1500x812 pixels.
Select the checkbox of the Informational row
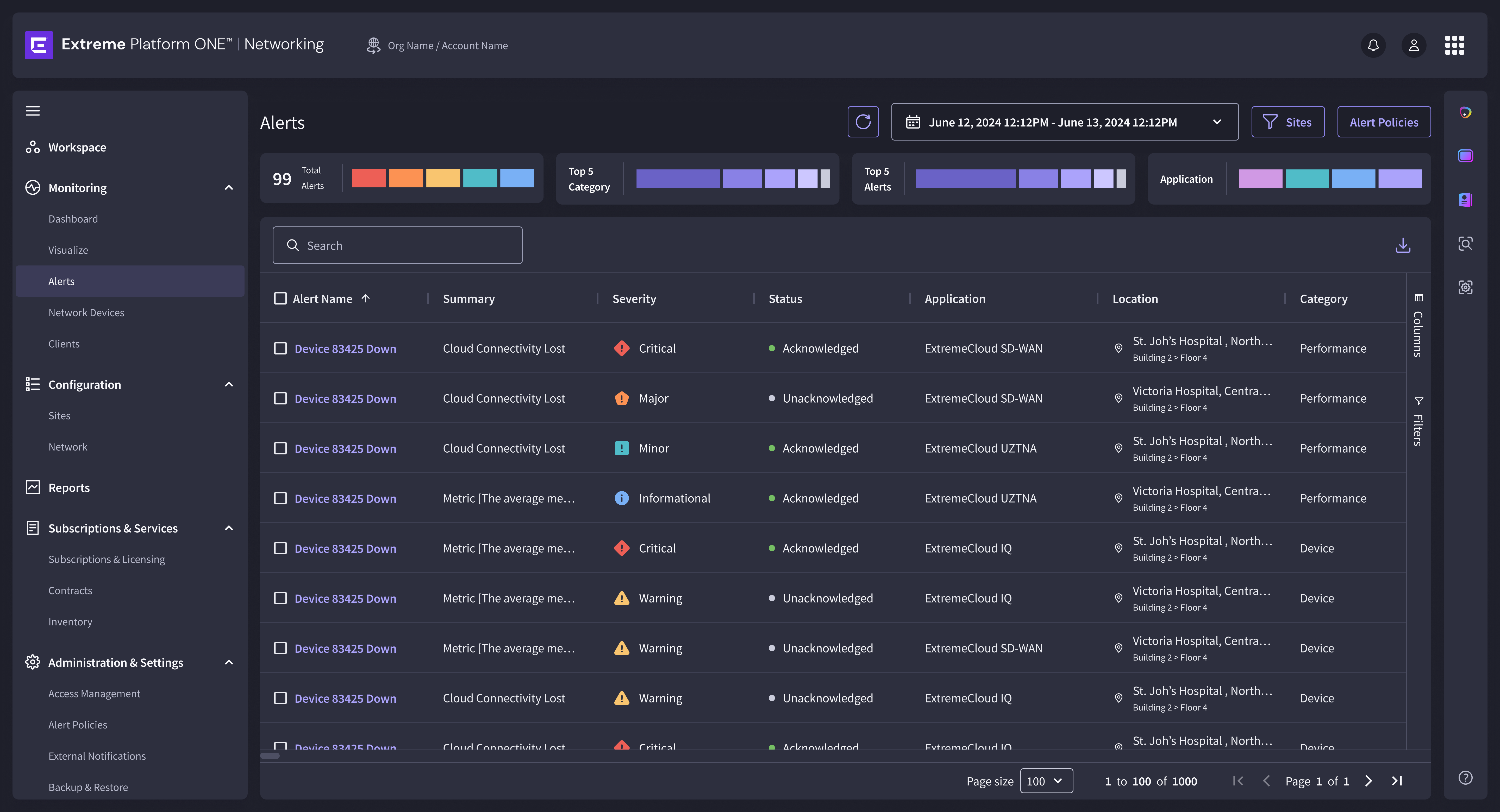[280, 498]
